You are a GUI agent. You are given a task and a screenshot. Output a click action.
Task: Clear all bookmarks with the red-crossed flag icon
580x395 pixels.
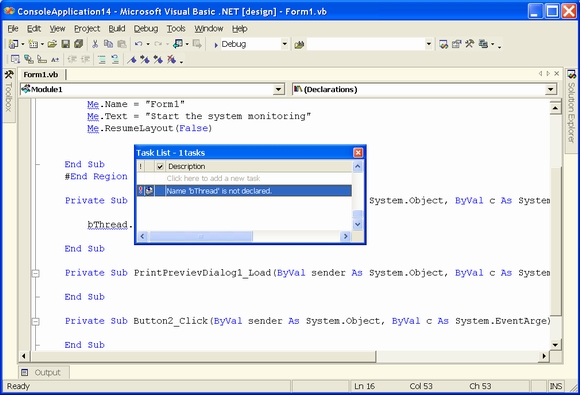coord(171,59)
